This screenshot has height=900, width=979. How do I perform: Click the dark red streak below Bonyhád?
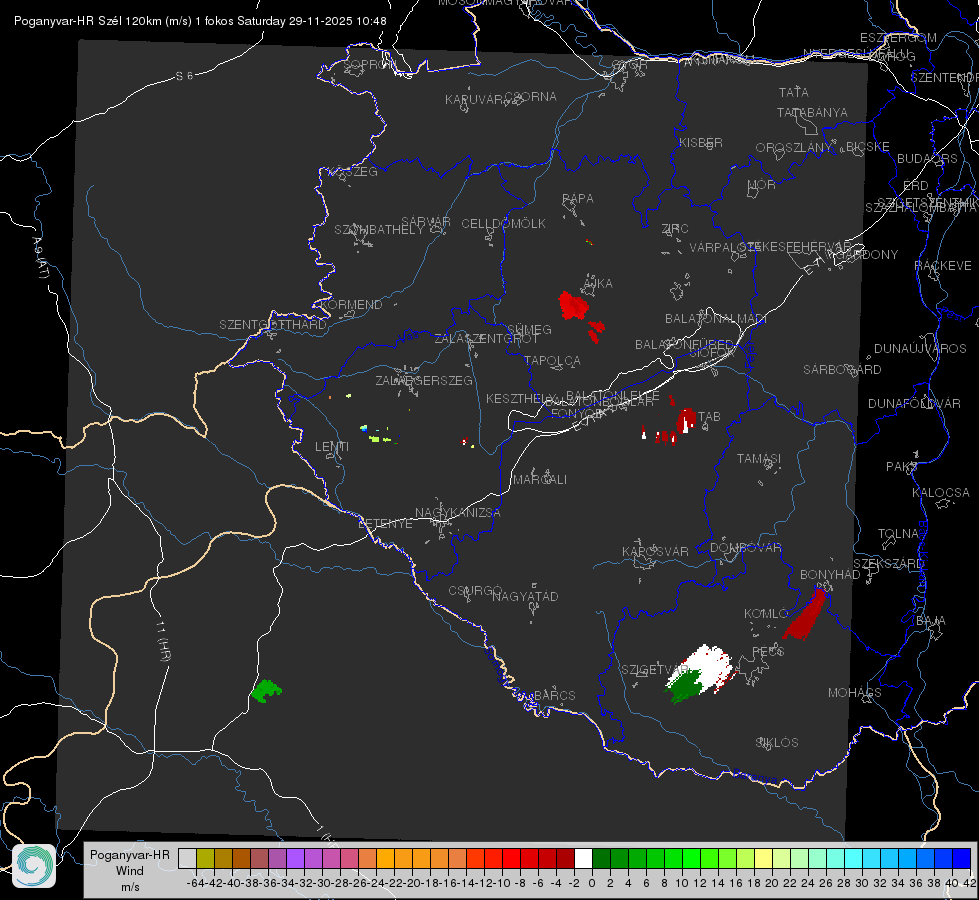click(806, 615)
